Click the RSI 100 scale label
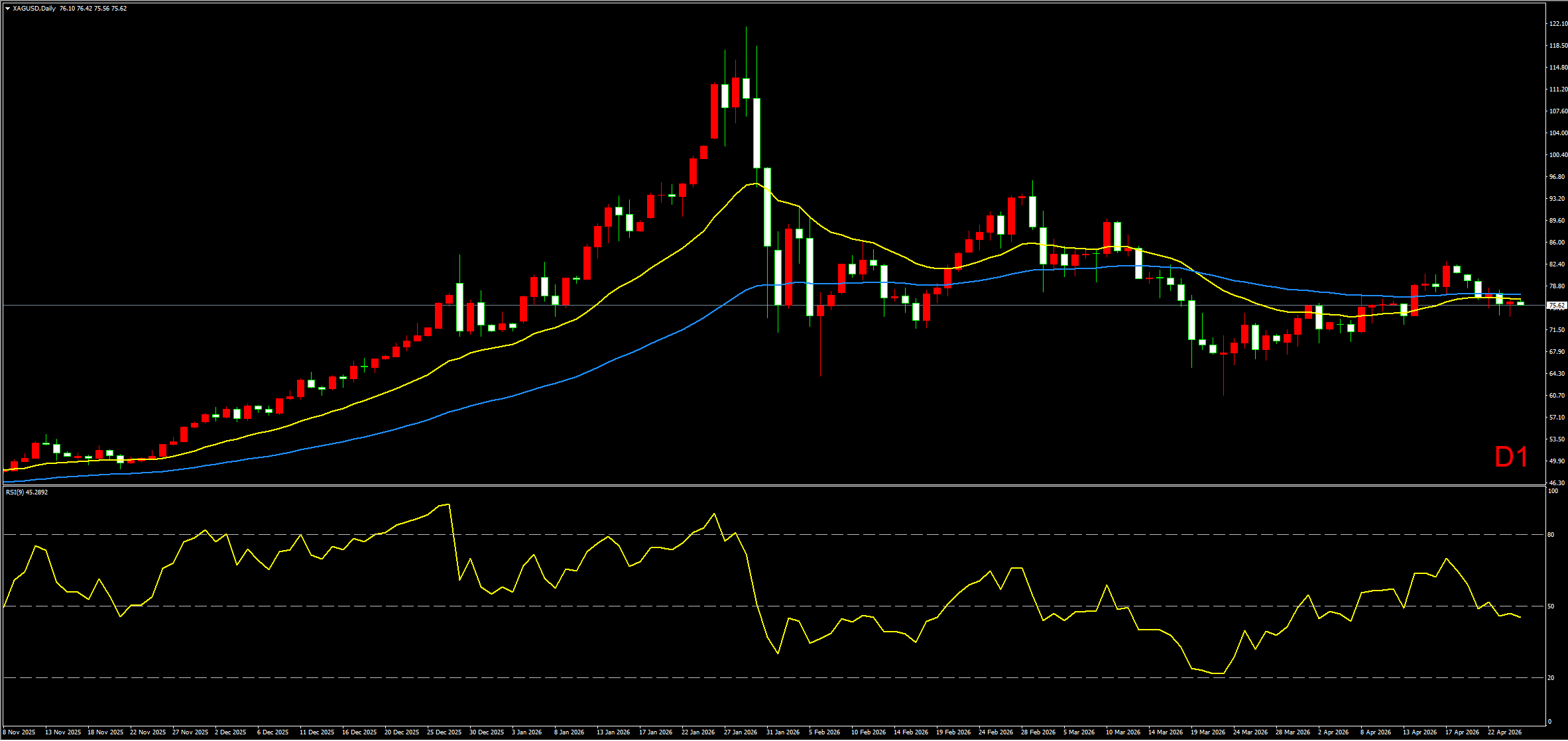Image resolution: width=1568 pixels, height=741 pixels. click(x=1553, y=491)
